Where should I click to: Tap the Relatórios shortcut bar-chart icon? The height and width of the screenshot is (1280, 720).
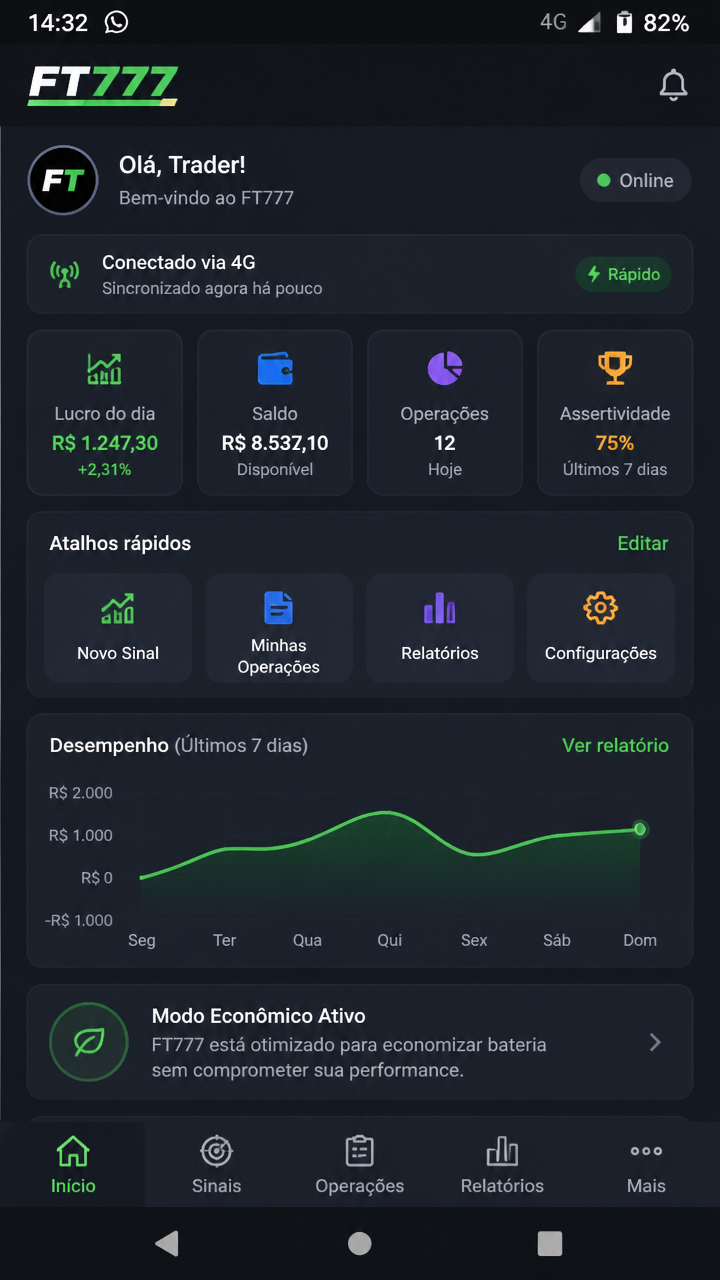point(440,608)
